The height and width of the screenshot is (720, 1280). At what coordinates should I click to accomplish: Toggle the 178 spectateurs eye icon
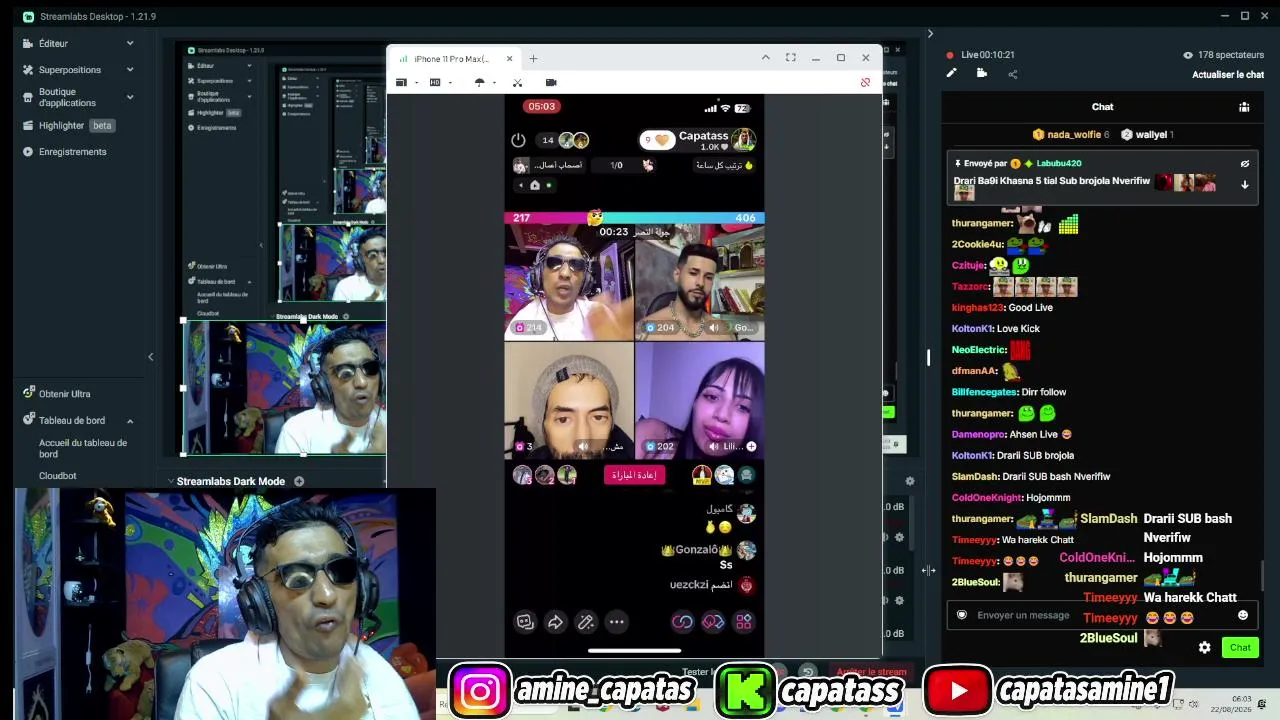[x=1188, y=55]
